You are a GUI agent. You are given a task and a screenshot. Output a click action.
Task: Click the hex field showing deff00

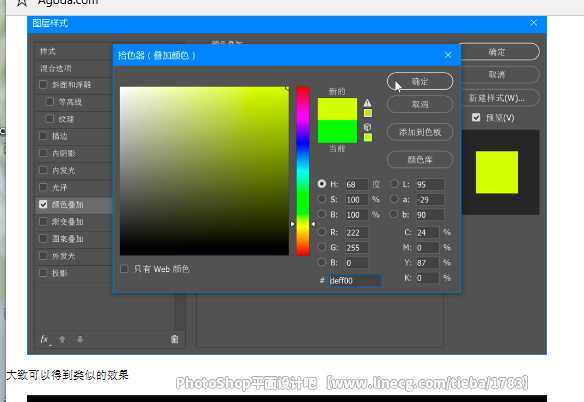point(355,281)
